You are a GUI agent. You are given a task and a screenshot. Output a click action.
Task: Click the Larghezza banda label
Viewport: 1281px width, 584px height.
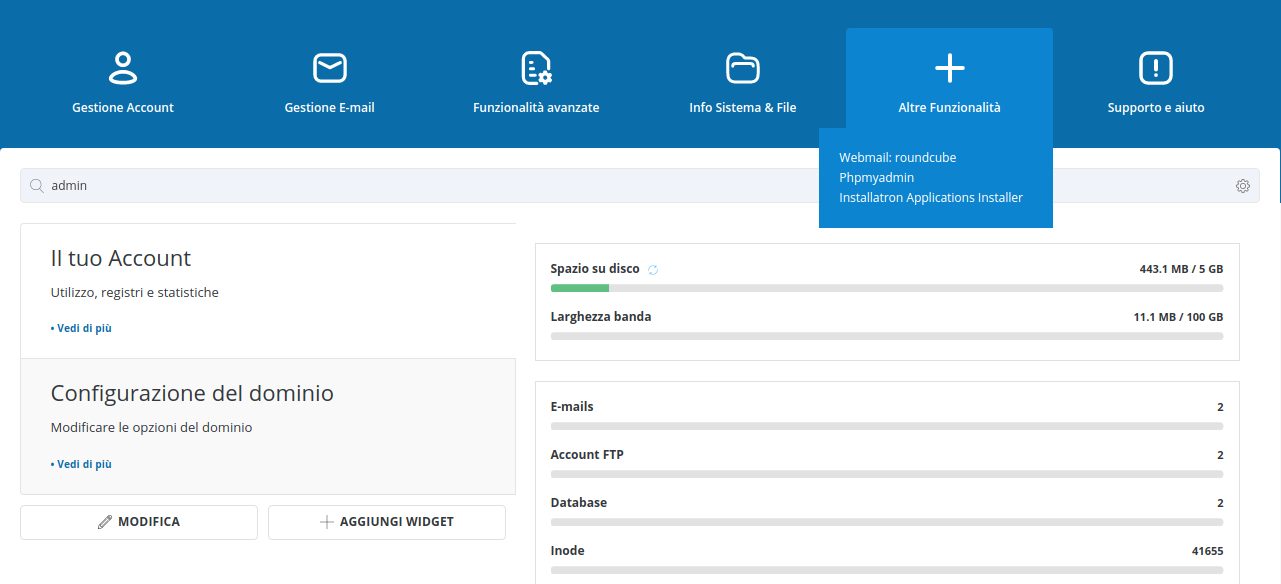(601, 317)
